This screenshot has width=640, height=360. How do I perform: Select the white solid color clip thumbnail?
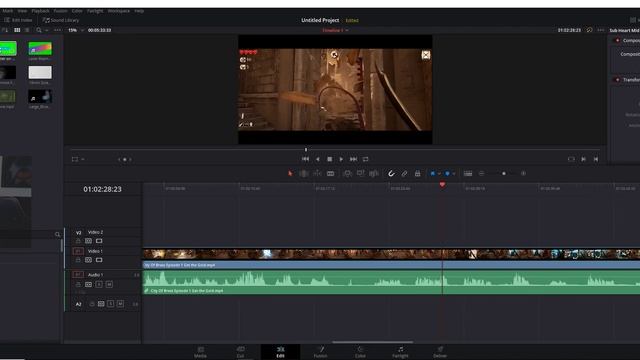(40, 72)
